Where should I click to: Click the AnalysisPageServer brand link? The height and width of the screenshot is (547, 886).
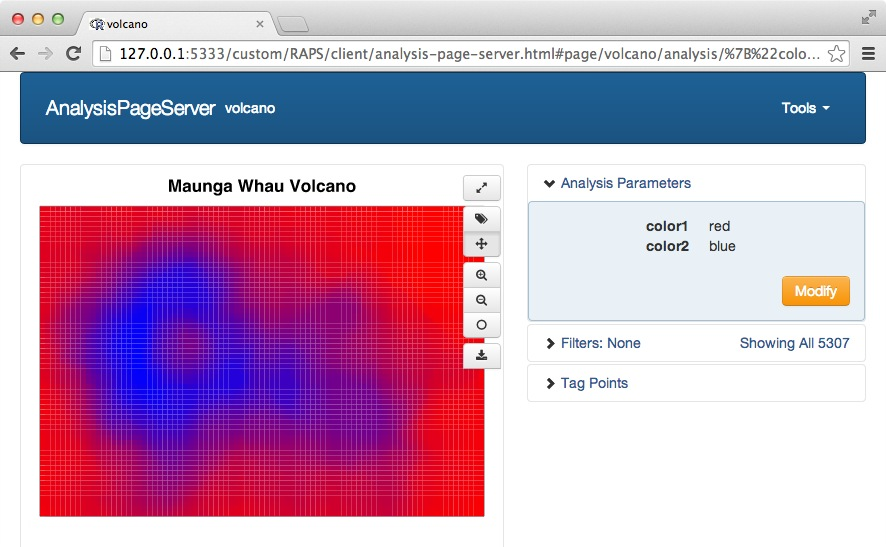(x=130, y=108)
